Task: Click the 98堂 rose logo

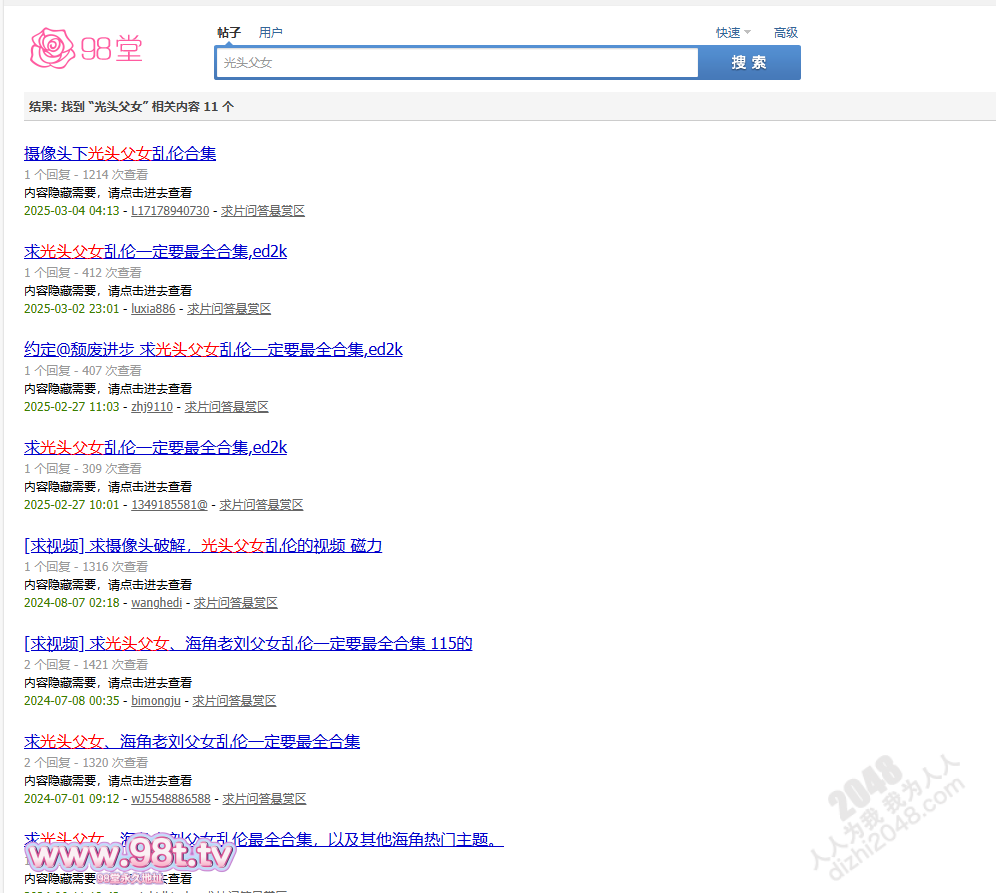Action: (86, 48)
